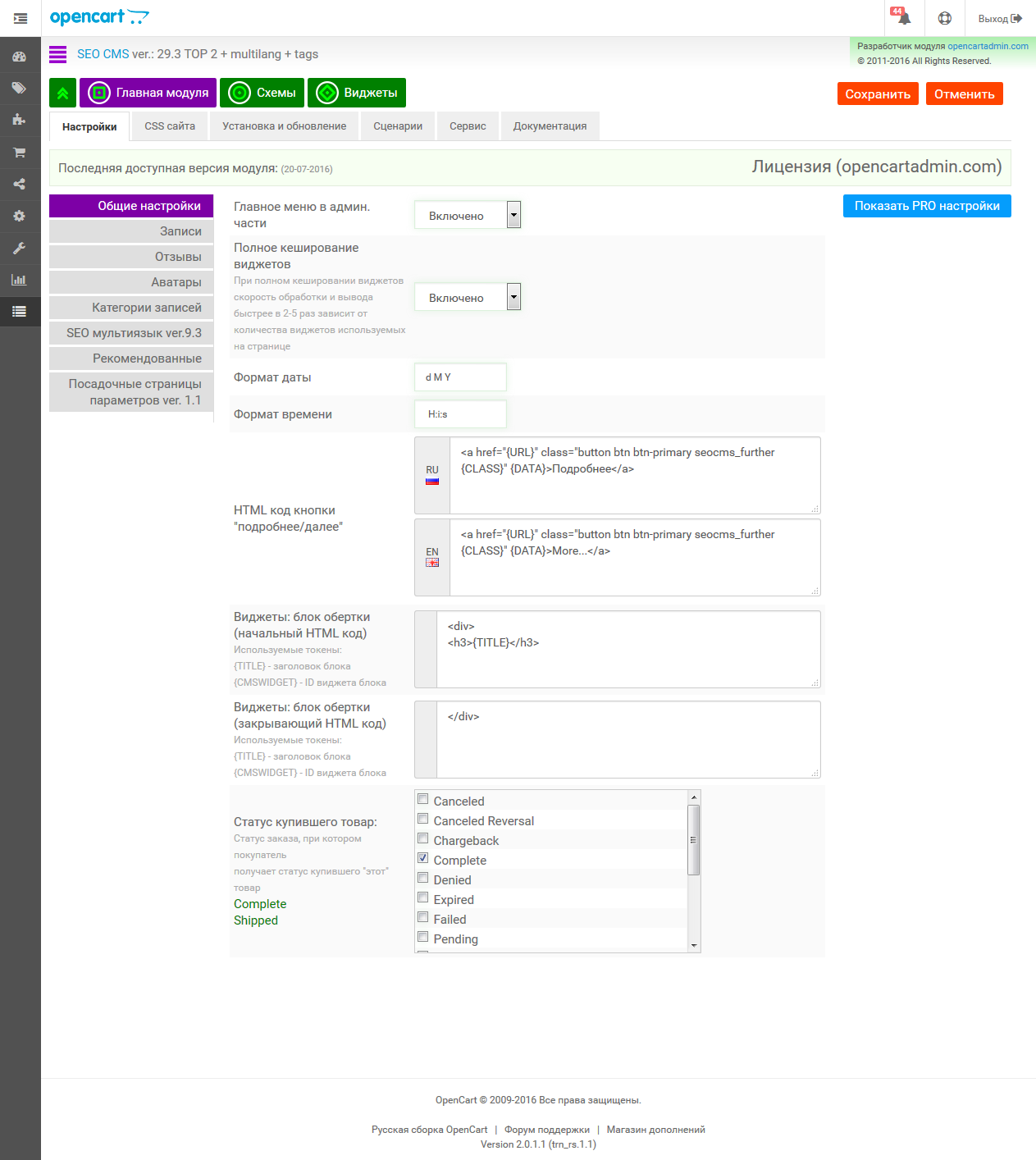This screenshot has height=1160, width=1036.
Task: Focus the Формат даты input field
Action: [x=460, y=377]
